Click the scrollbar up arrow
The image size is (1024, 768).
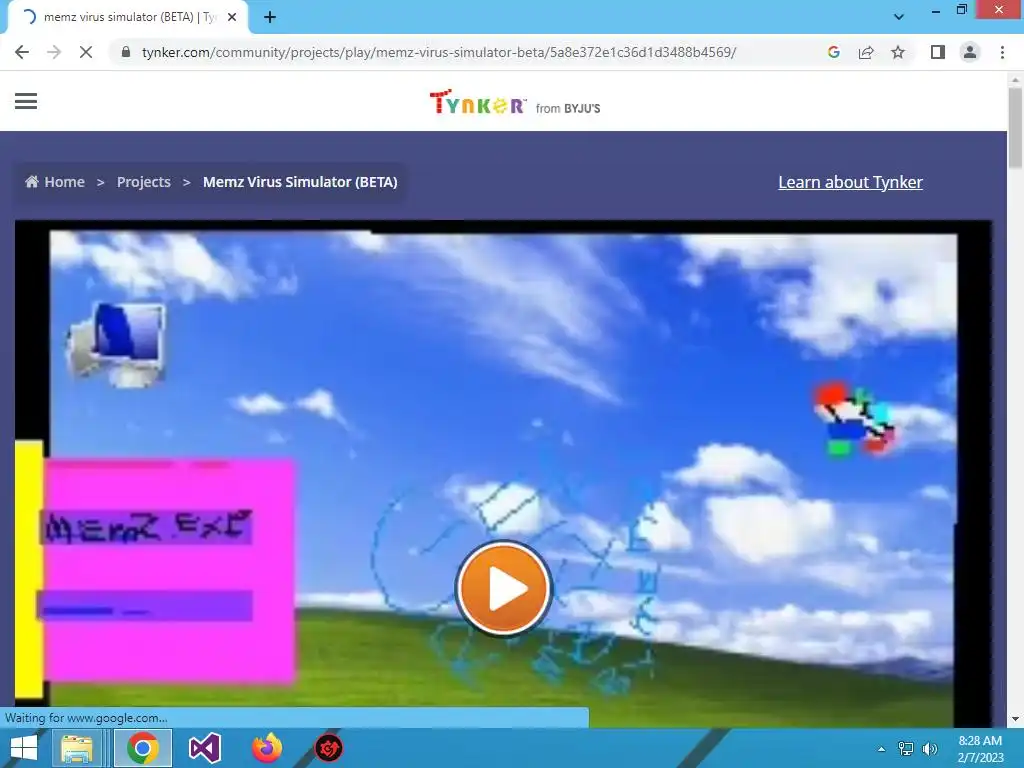[1015, 78]
